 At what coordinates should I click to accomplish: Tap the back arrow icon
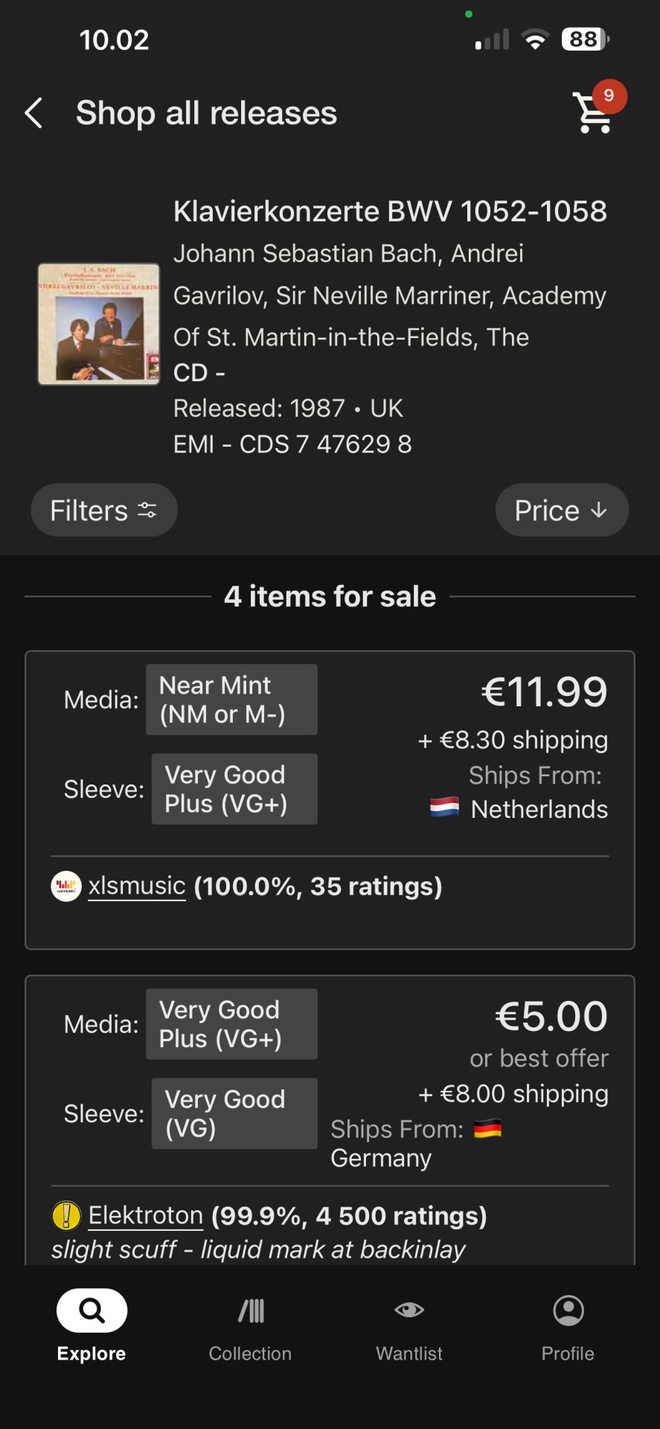[34, 113]
